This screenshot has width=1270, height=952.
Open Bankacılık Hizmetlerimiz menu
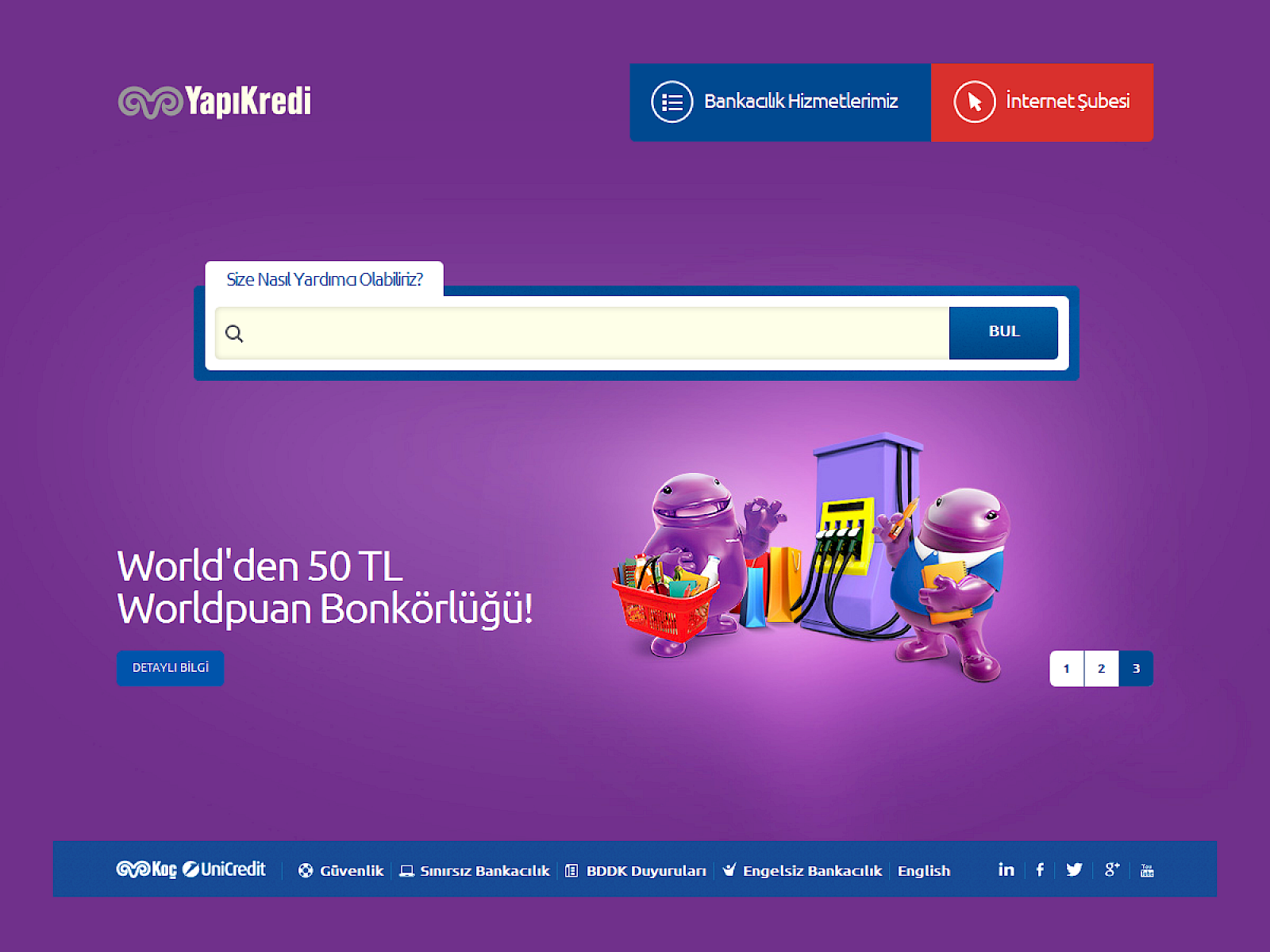[x=780, y=102]
